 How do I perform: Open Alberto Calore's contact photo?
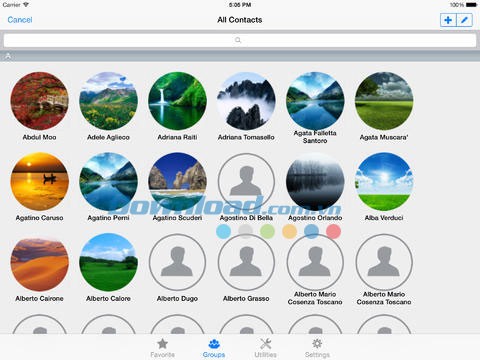coord(108,262)
